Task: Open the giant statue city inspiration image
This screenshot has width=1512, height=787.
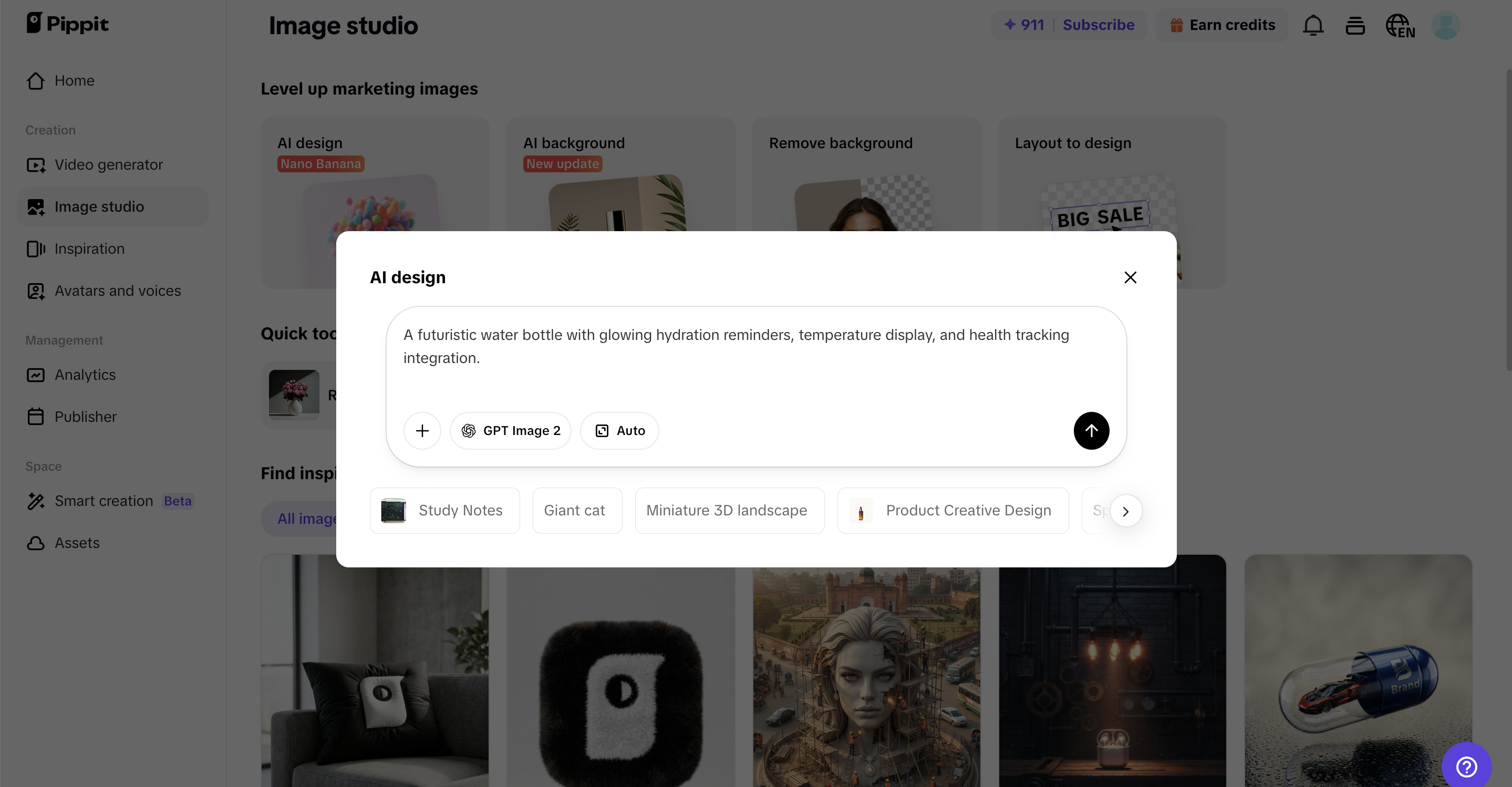Action: pos(866,678)
